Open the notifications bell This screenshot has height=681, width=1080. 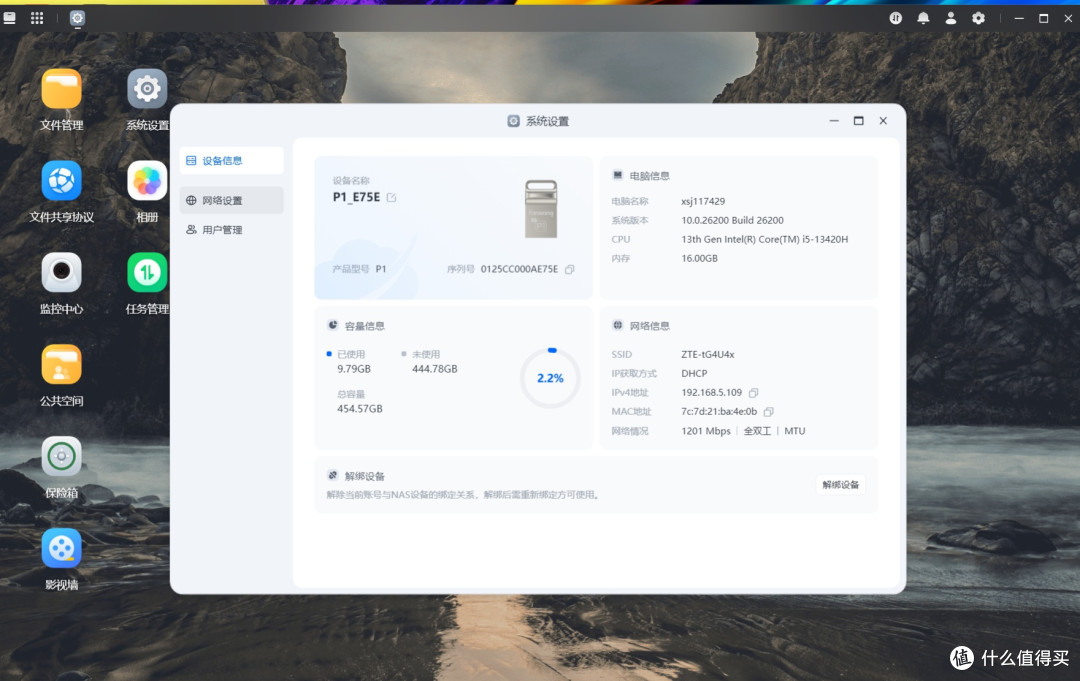tap(923, 18)
